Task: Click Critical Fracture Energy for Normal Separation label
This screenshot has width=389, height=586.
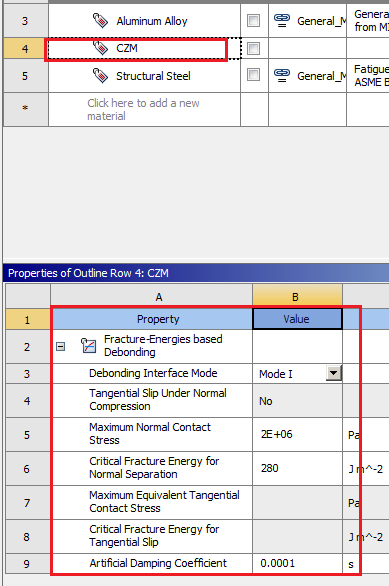Action: point(154,468)
